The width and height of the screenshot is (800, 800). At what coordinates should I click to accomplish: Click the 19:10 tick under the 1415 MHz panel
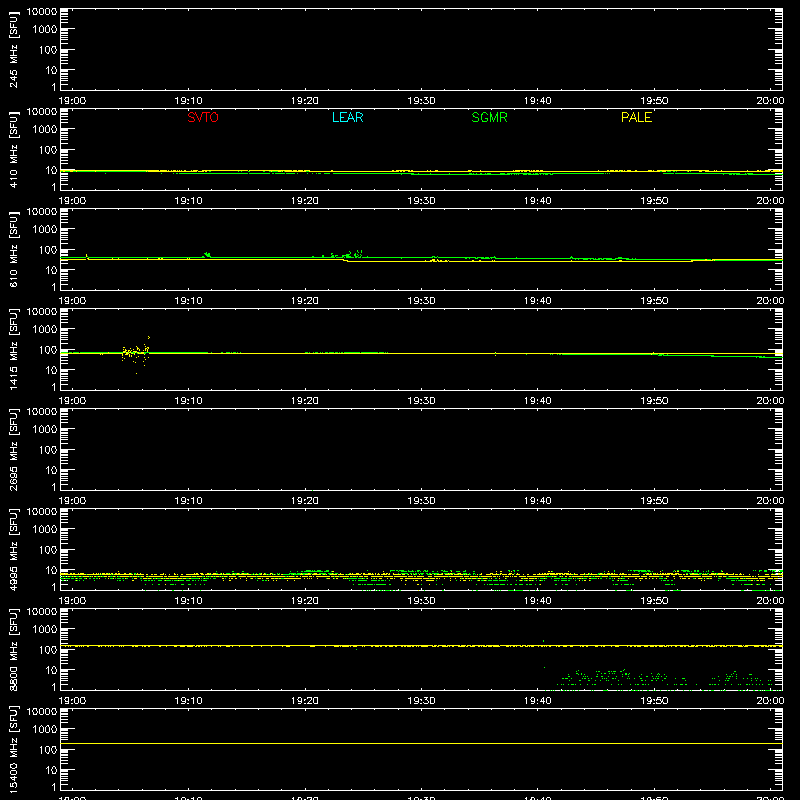(189, 401)
